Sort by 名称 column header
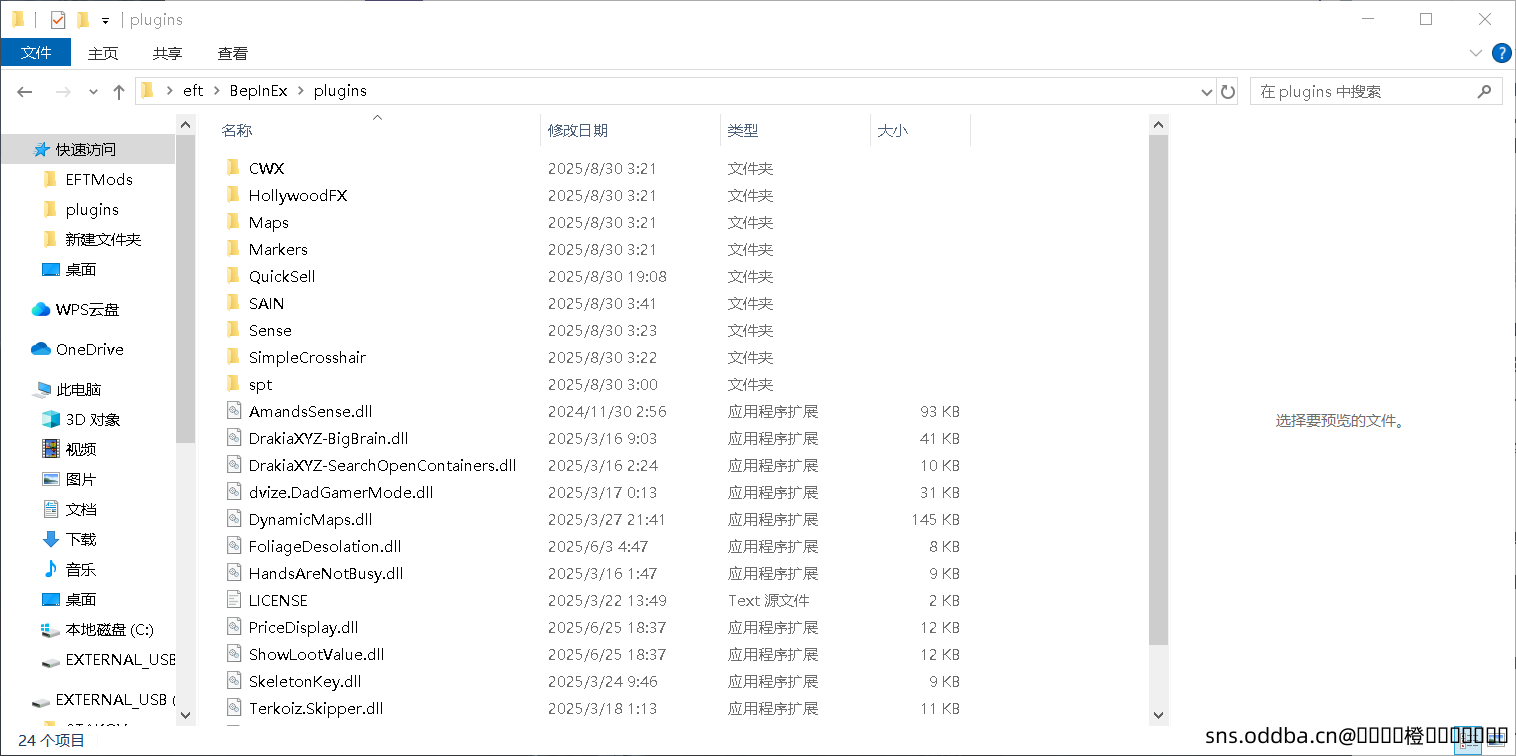The height and width of the screenshot is (756, 1516). coord(237,130)
